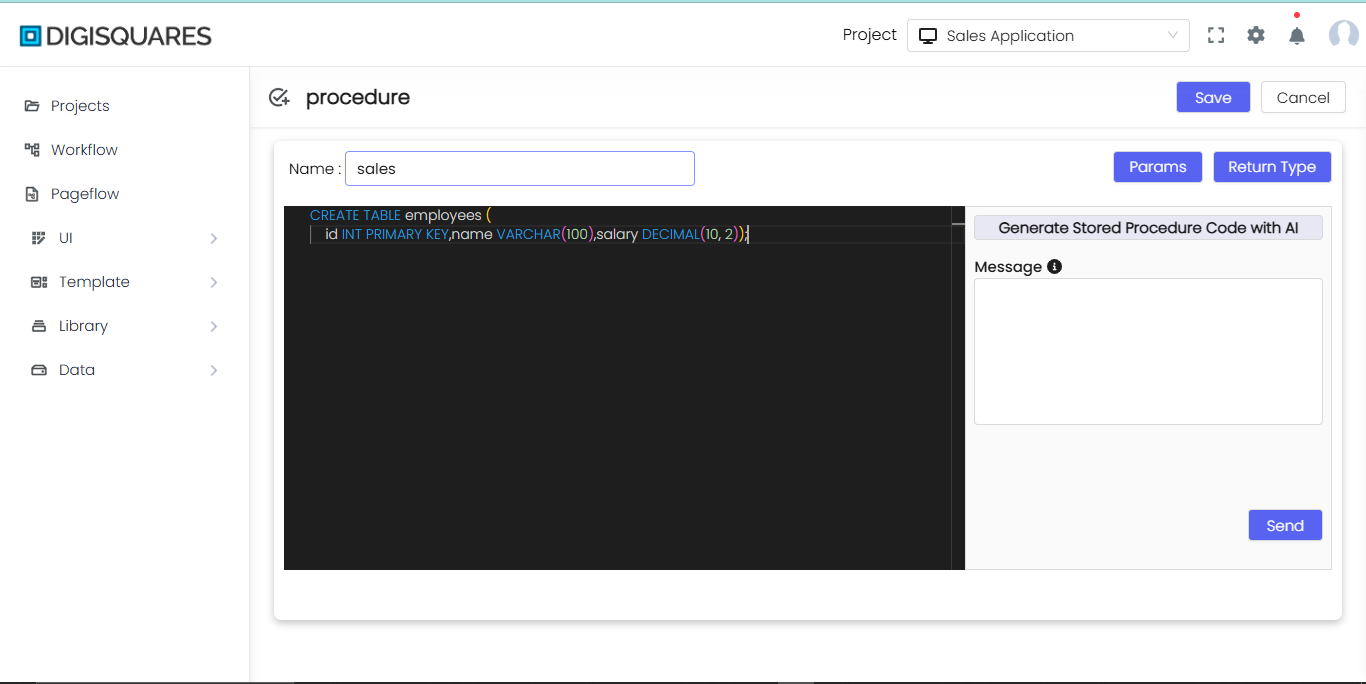This screenshot has width=1366, height=684.
Task: Expand the Data menu chevron
Action: [x=214, y=370]
